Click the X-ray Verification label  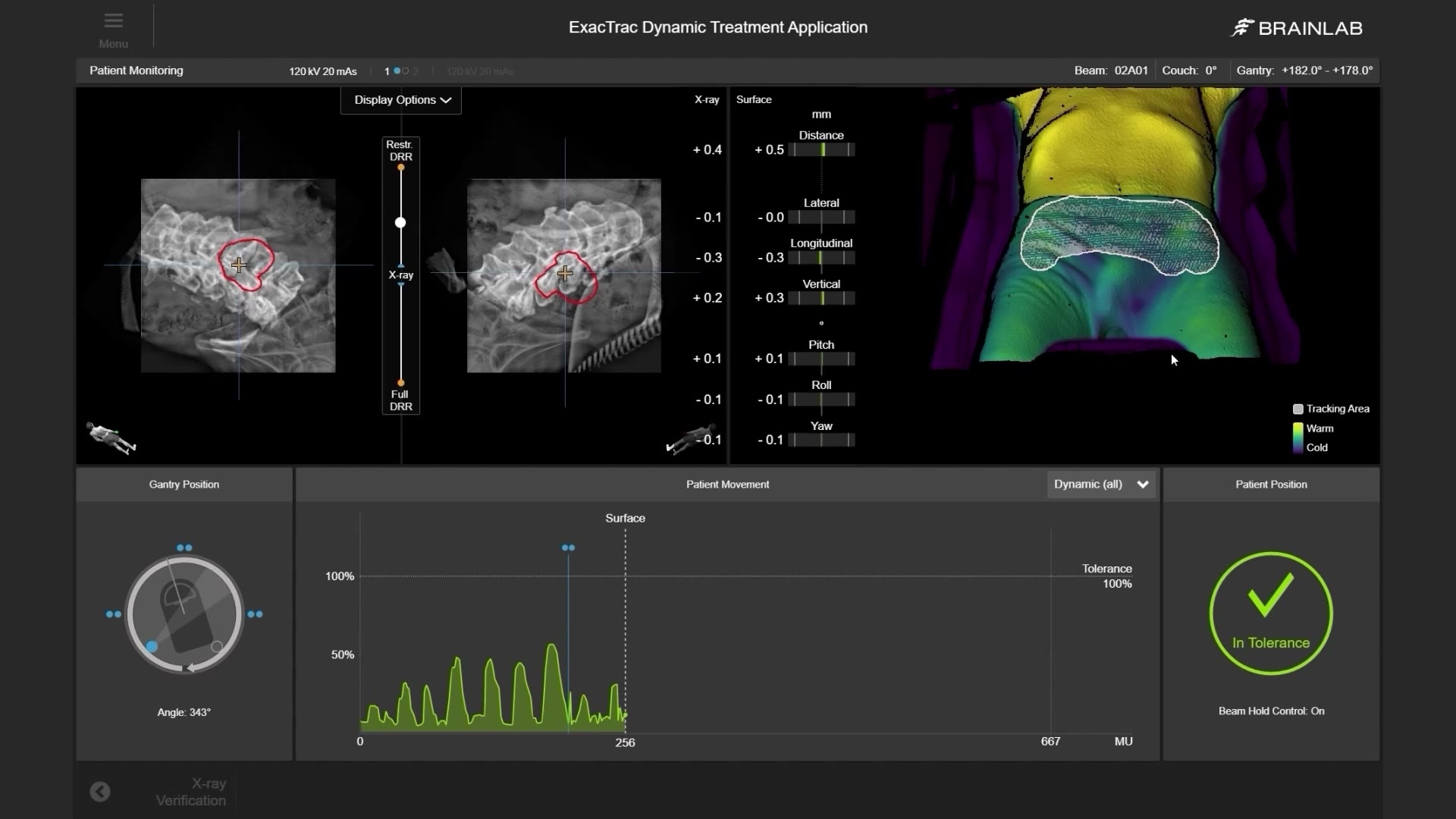click(191, 792)
